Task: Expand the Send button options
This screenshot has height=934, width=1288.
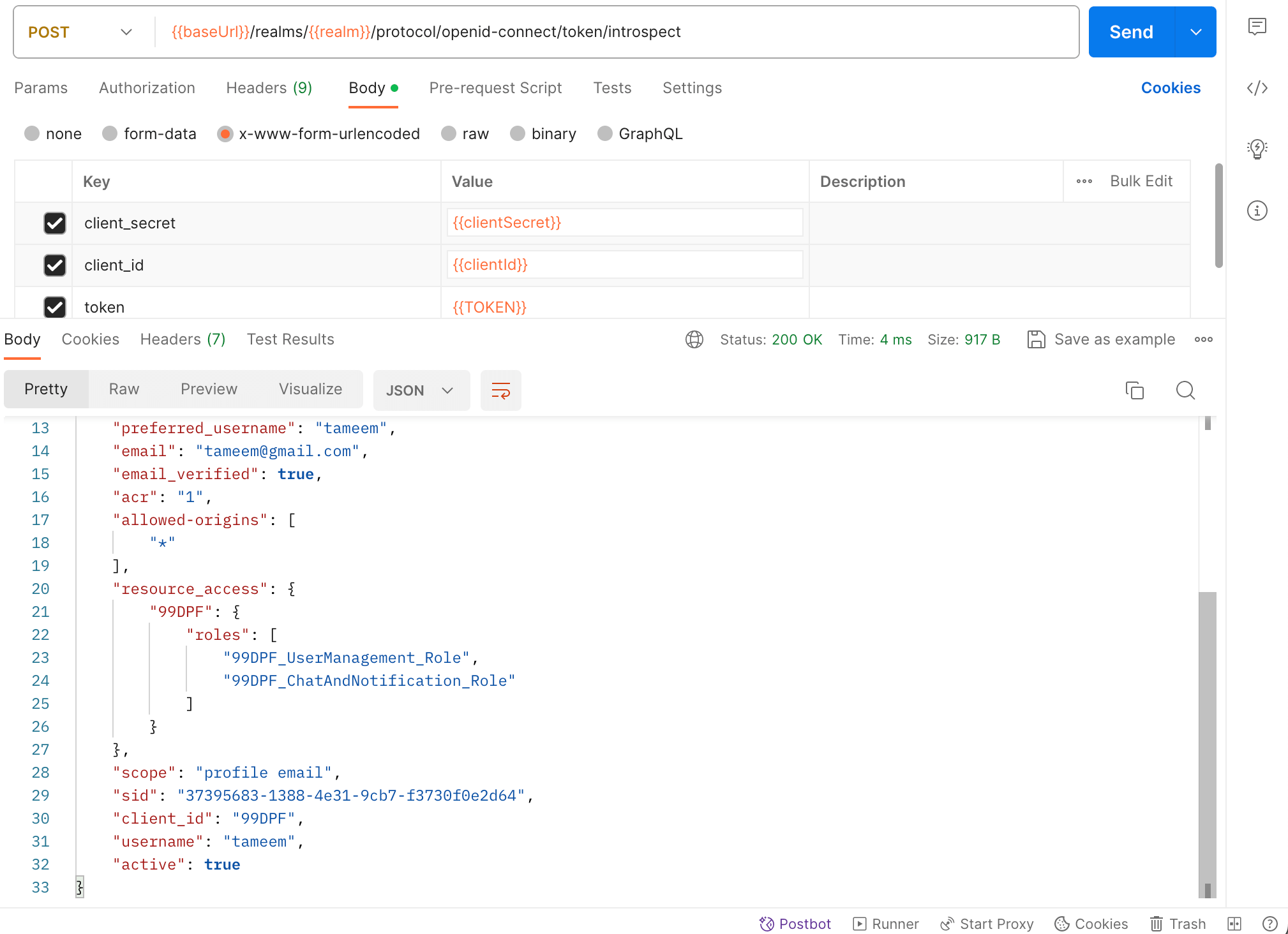Action: [x=1196, y=31]
